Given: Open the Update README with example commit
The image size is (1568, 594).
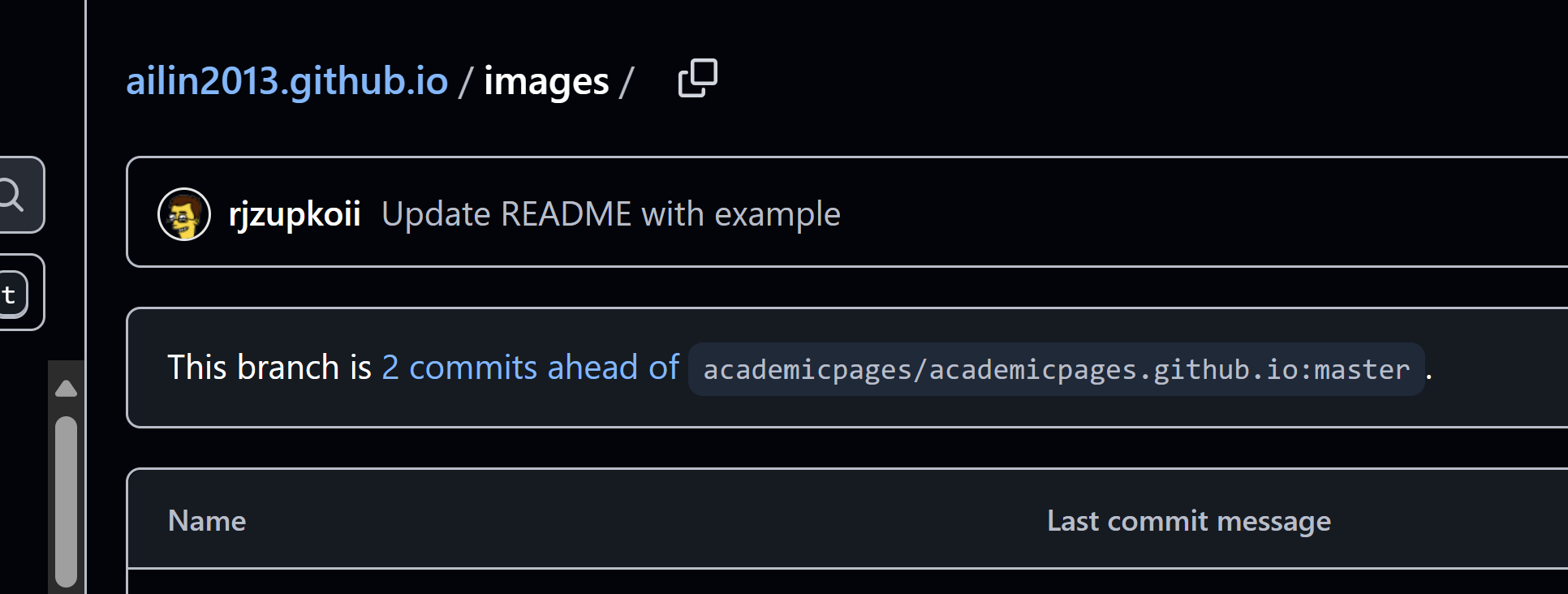Looking at the screenshot, I should [610, 213].
